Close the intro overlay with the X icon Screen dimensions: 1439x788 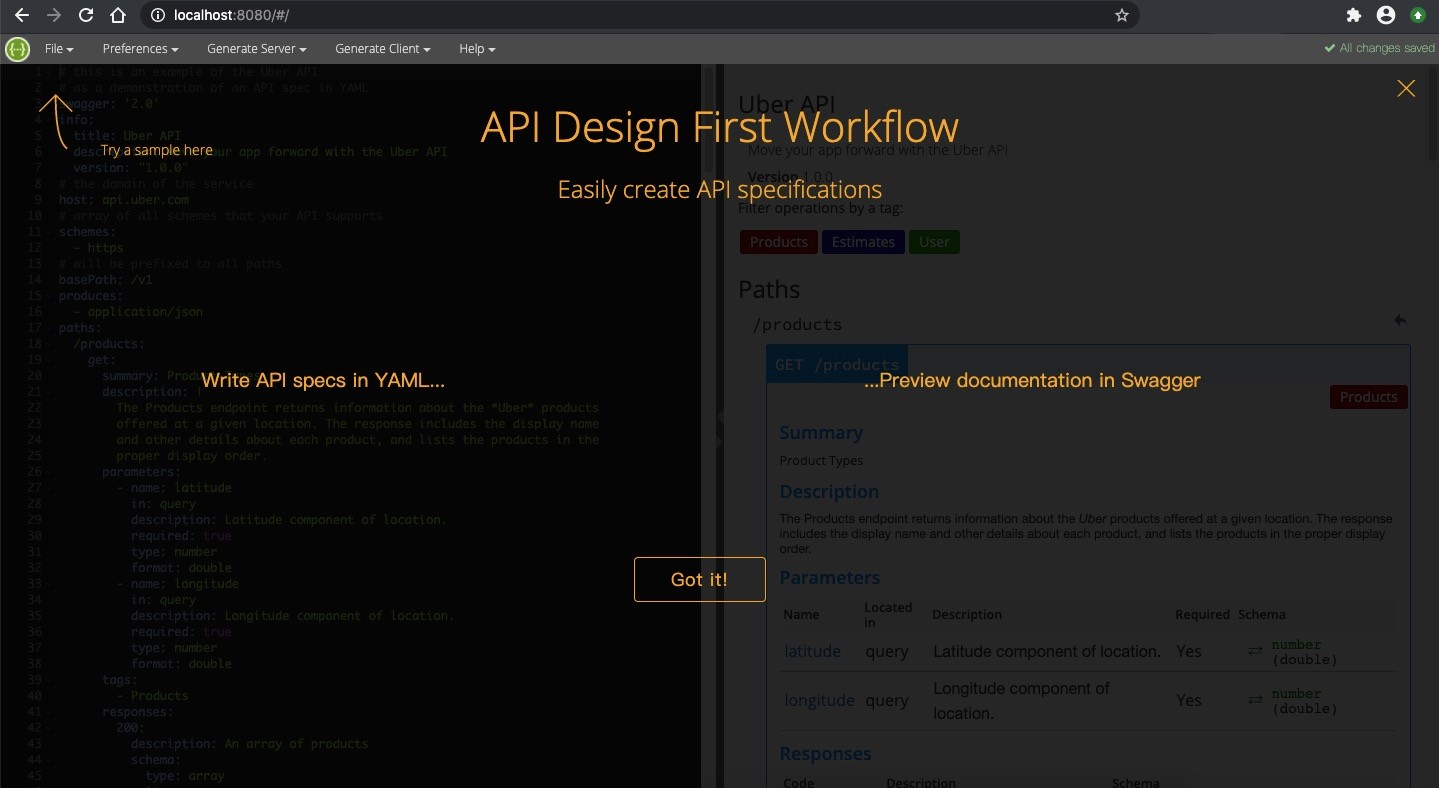(1406, 89)
